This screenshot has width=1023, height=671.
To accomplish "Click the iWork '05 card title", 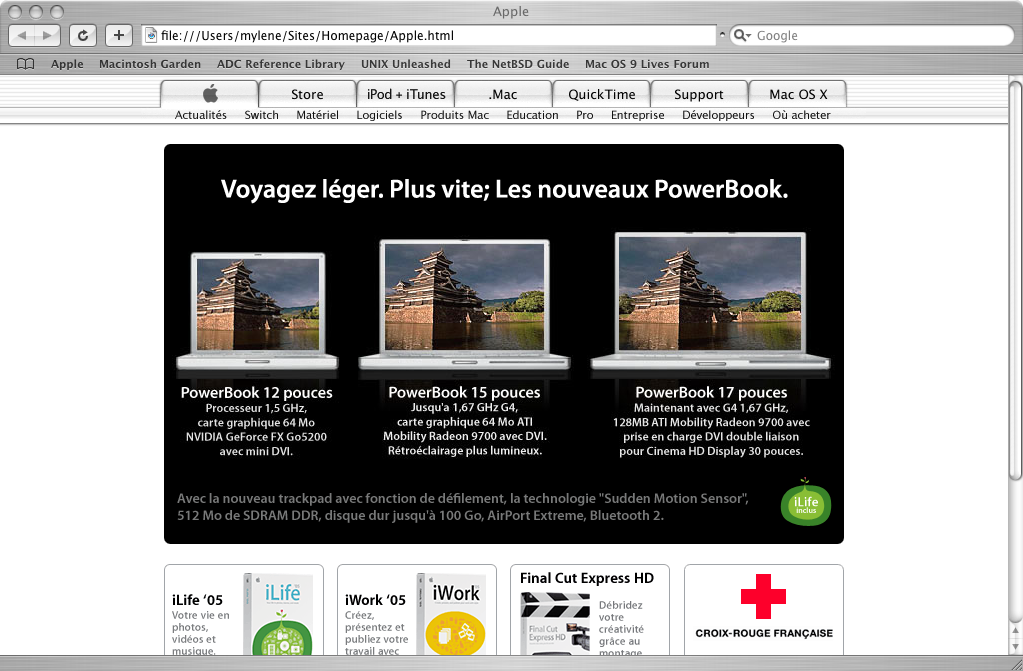I will [x=375, y=600].
